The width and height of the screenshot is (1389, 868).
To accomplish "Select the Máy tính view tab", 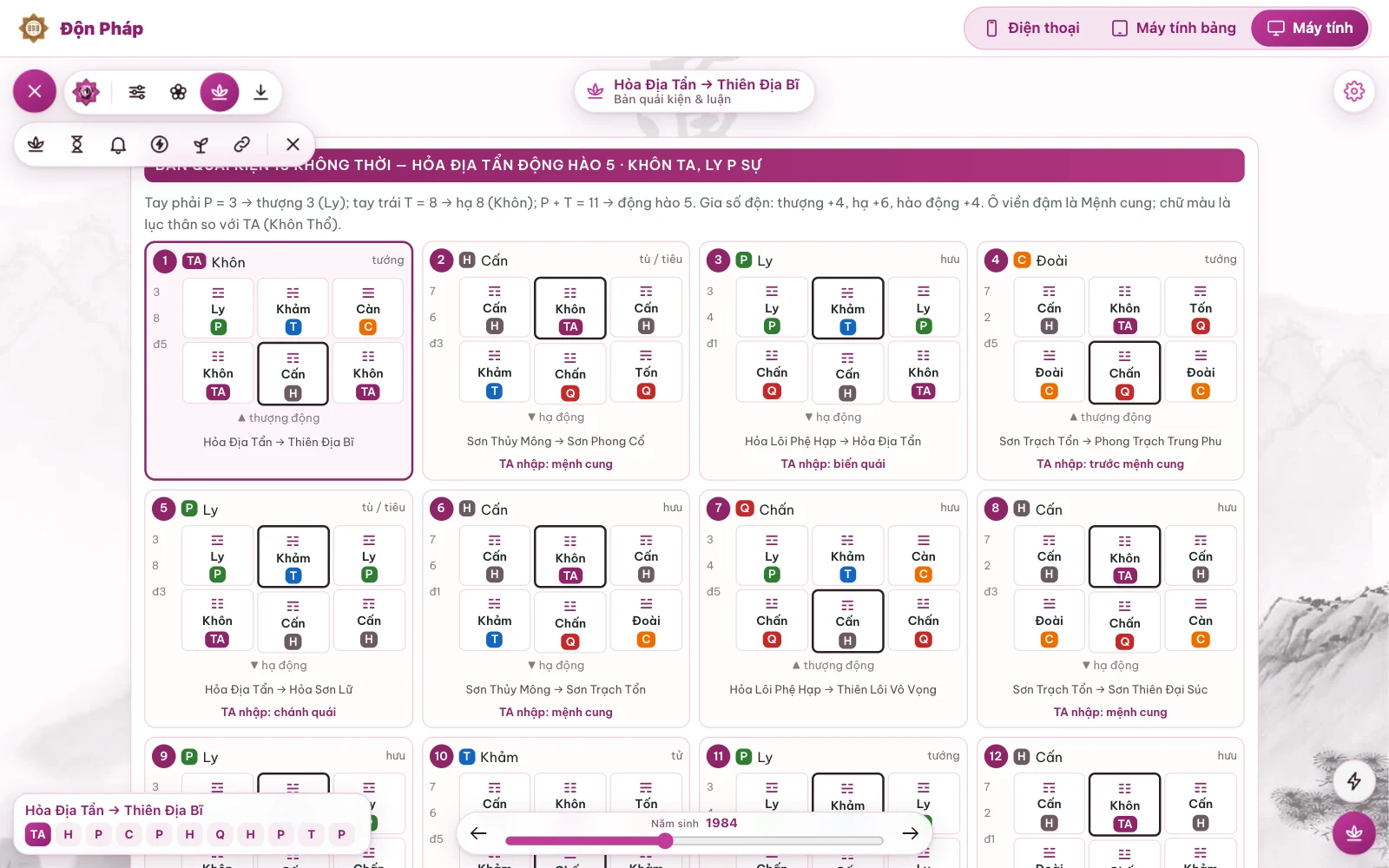I will [1310, 29].
